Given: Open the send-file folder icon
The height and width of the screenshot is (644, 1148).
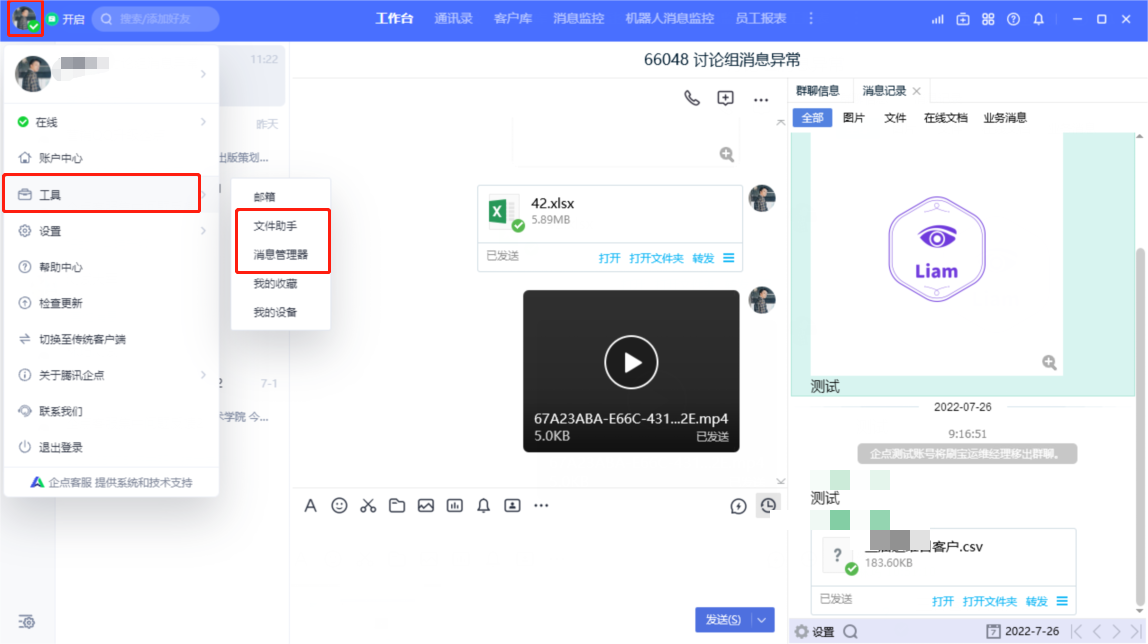Looking at the screenshot, I should [x=397, y=506].
